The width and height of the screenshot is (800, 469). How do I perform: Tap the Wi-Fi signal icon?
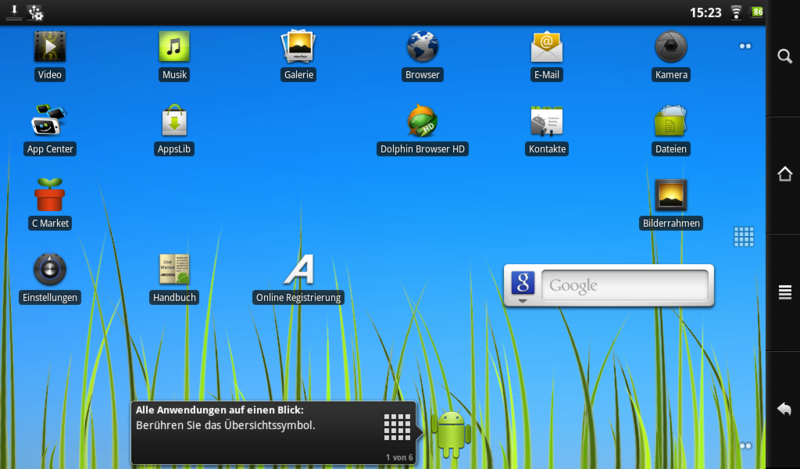pos(736,12)
